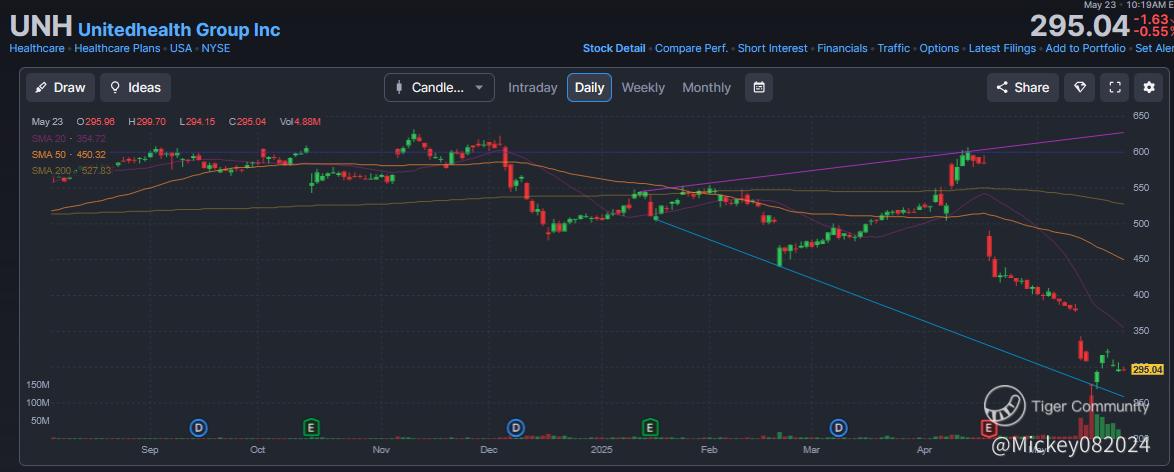Image resolution: width=1174 pixels, height=472 pixels.
Task: Select the Daily timeframe
Action: 589,88
